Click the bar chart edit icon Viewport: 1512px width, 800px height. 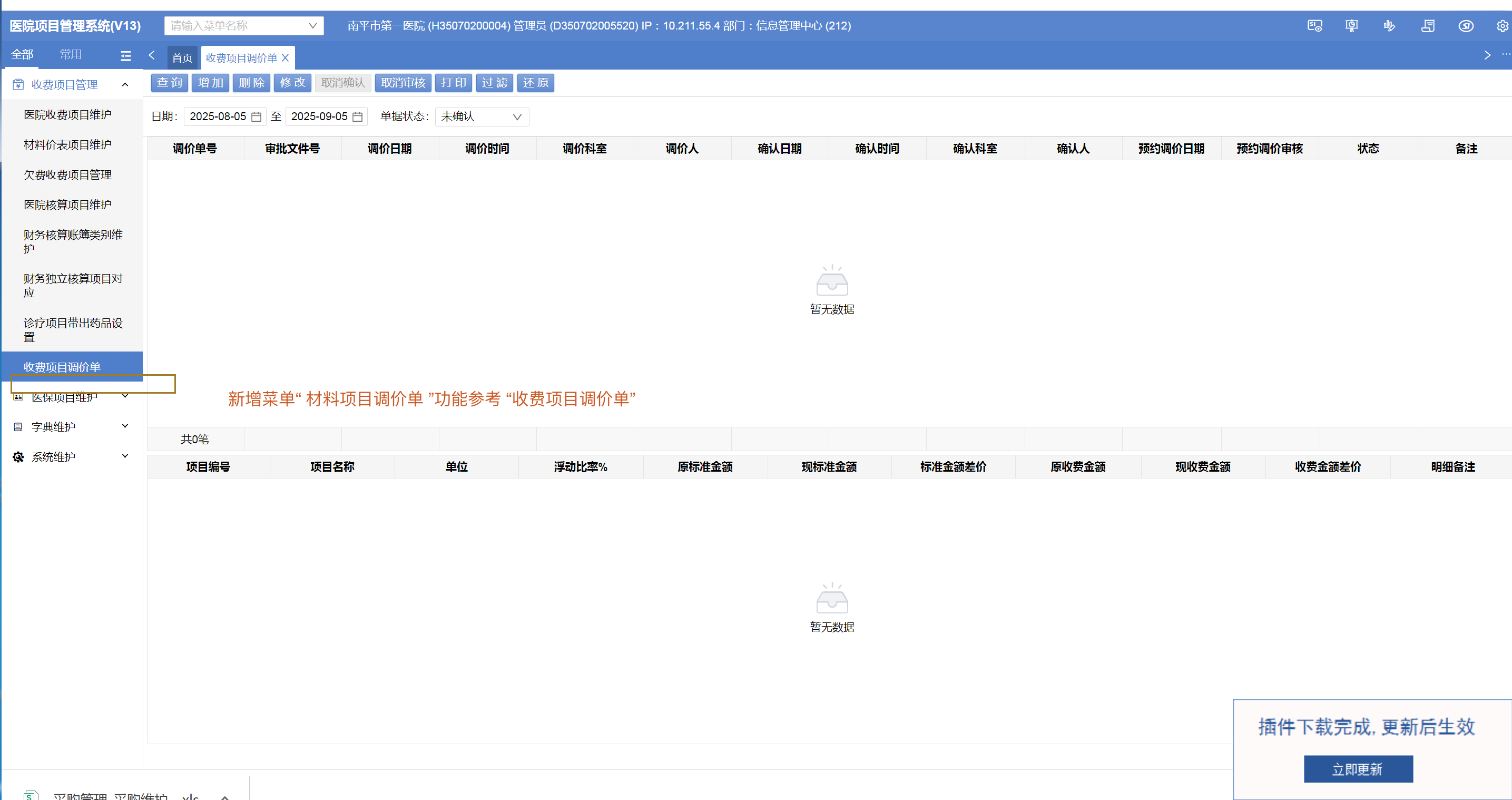pos(1389,26)
